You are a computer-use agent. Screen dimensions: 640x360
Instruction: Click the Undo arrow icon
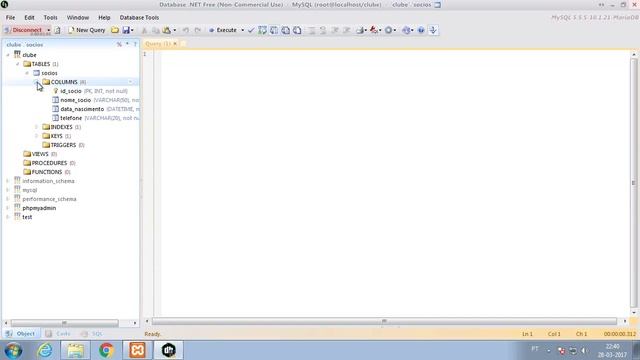186,30
